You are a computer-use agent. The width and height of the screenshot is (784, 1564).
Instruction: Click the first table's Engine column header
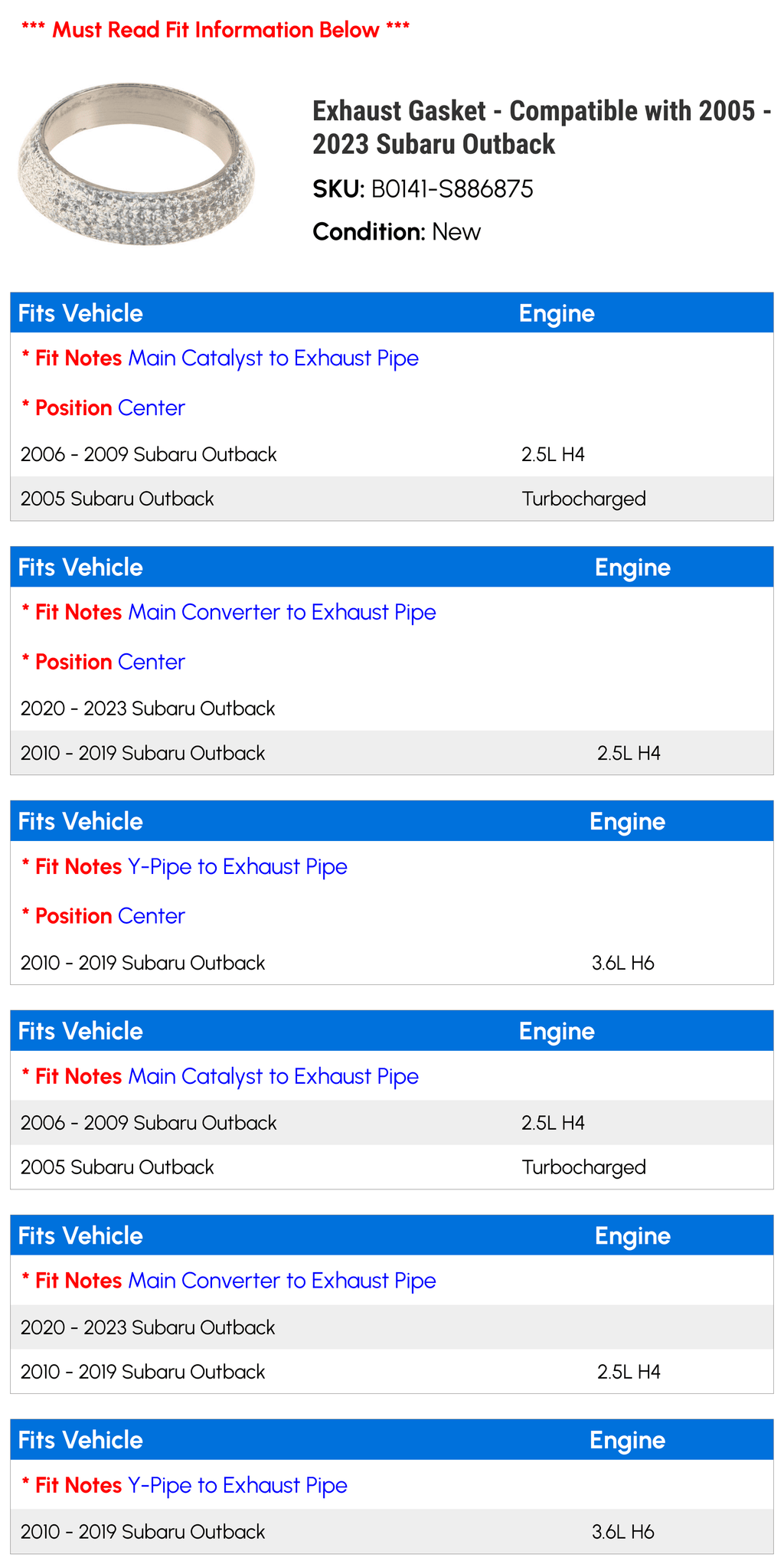[x=557, y=313]
